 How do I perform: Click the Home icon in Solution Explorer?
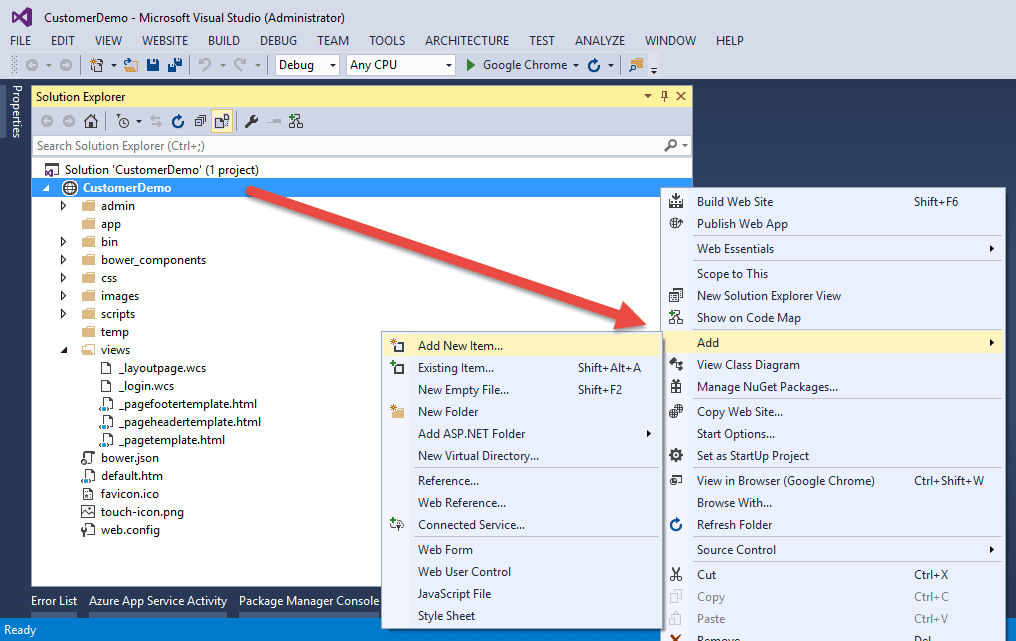(91, 121)
